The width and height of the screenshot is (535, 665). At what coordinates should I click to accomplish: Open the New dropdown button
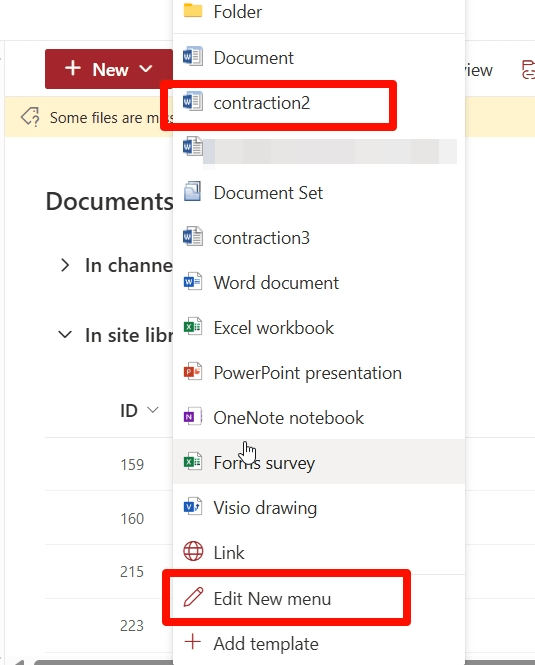tap(109, 69)
